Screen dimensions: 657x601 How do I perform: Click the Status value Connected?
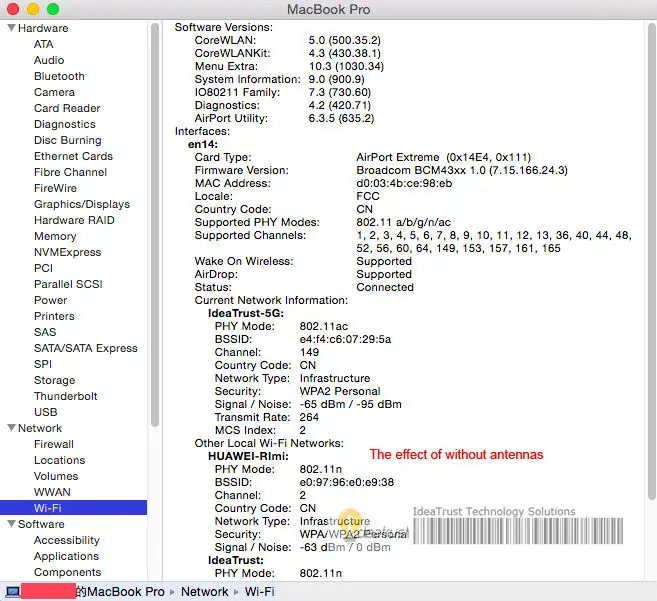[x=385, y=287]
